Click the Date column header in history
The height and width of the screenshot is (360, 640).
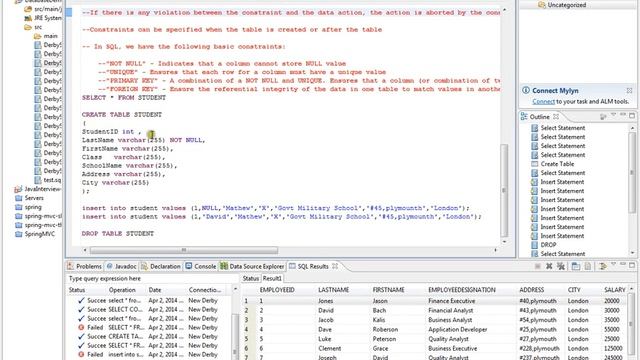pyautogui.click(x=155, y=289)
